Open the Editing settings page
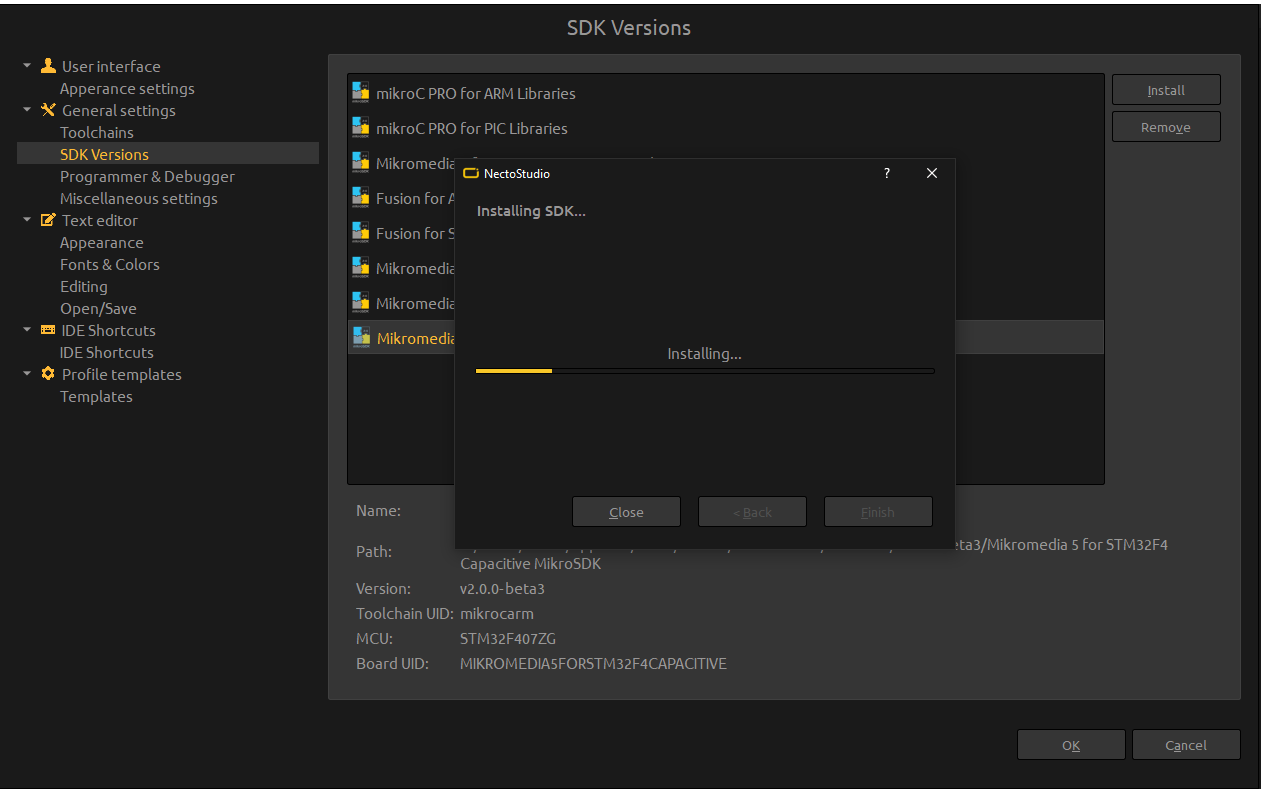1261x789 pixels. [83, 286]
